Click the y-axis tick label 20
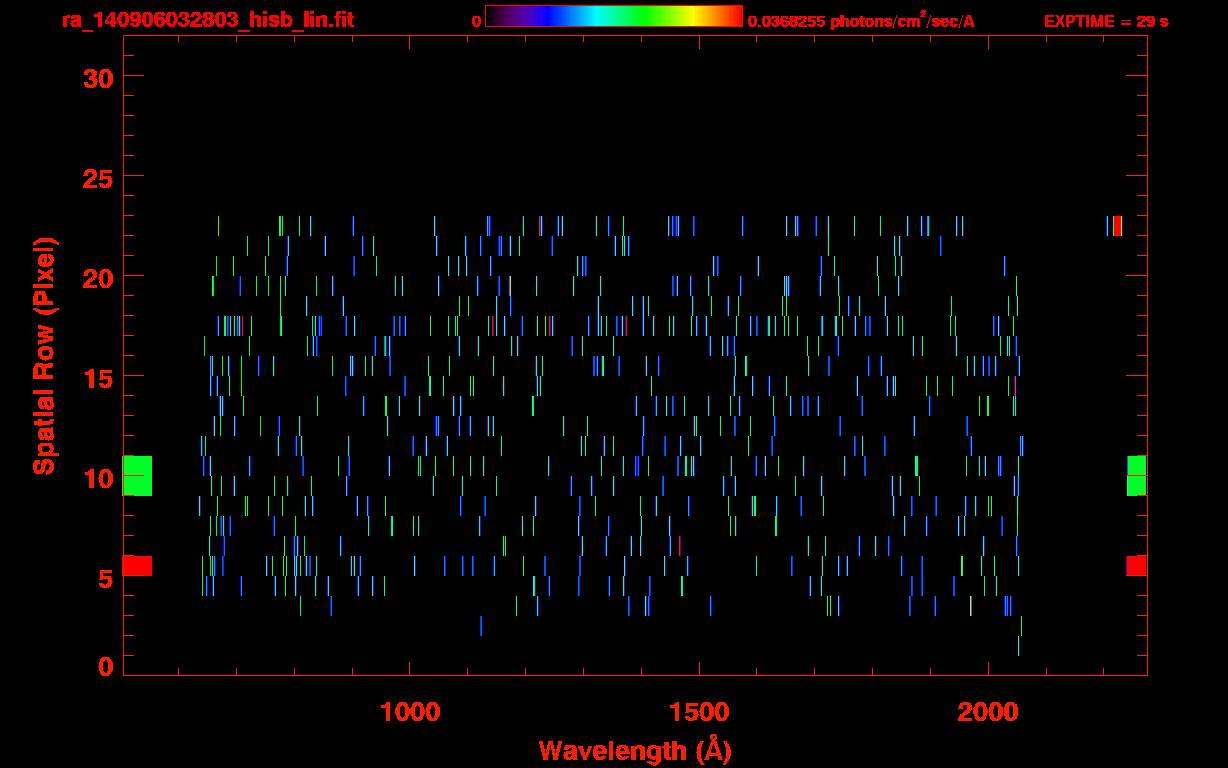Viewport: 1228px width, 768px height. [98, 277]
